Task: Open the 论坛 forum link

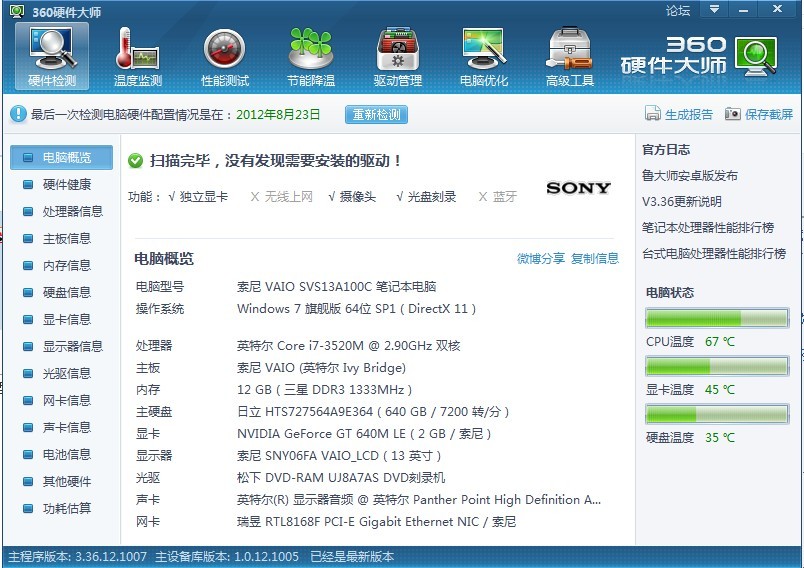Action: click(678, 10)
